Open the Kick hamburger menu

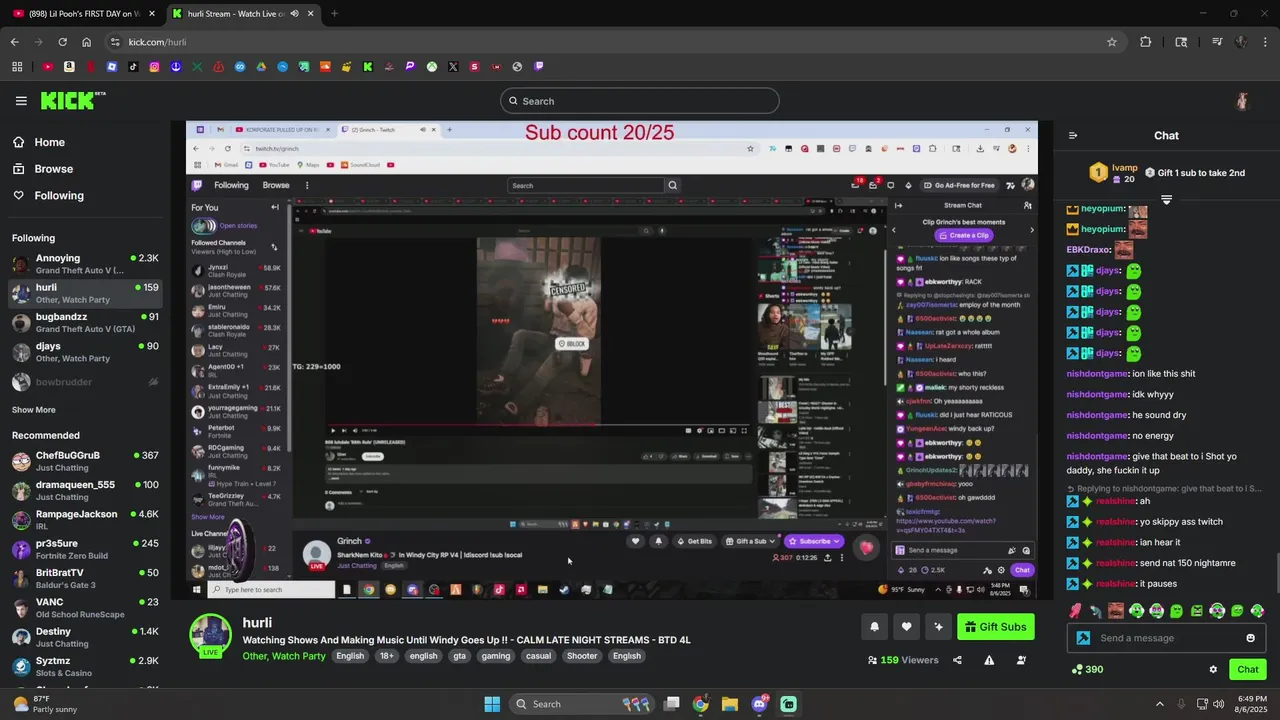tap(21, 101)
